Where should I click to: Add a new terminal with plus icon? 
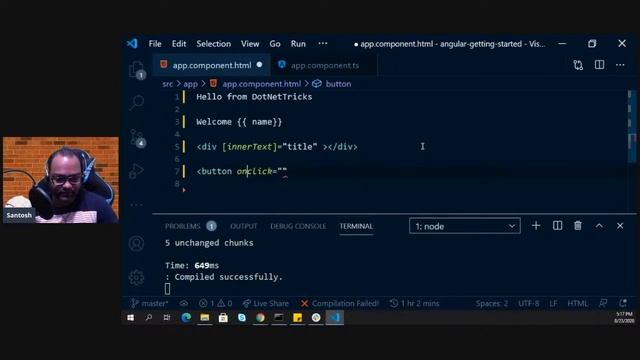tap(536, 226)
